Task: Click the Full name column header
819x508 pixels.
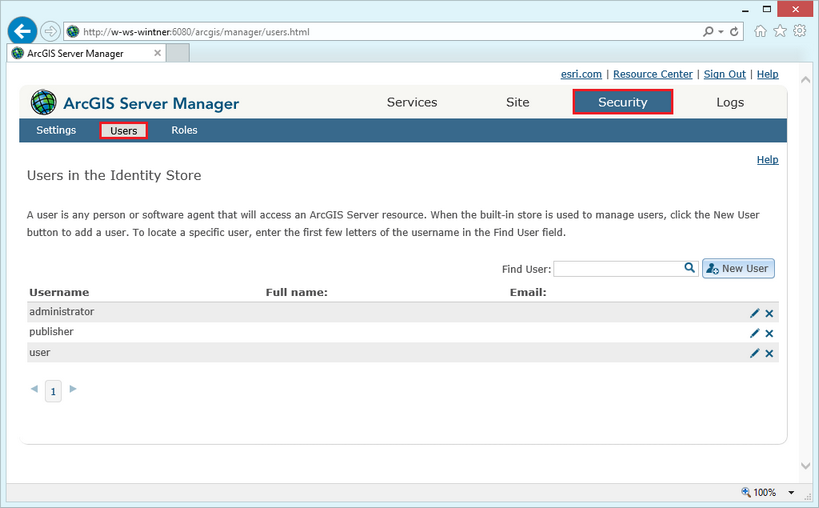Action: point(297,292)
